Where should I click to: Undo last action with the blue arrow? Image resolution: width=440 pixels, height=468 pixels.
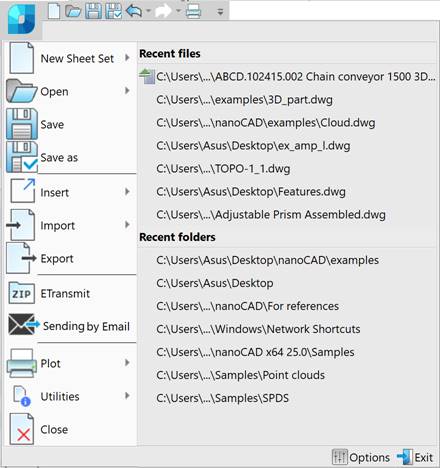pos(134,11)
